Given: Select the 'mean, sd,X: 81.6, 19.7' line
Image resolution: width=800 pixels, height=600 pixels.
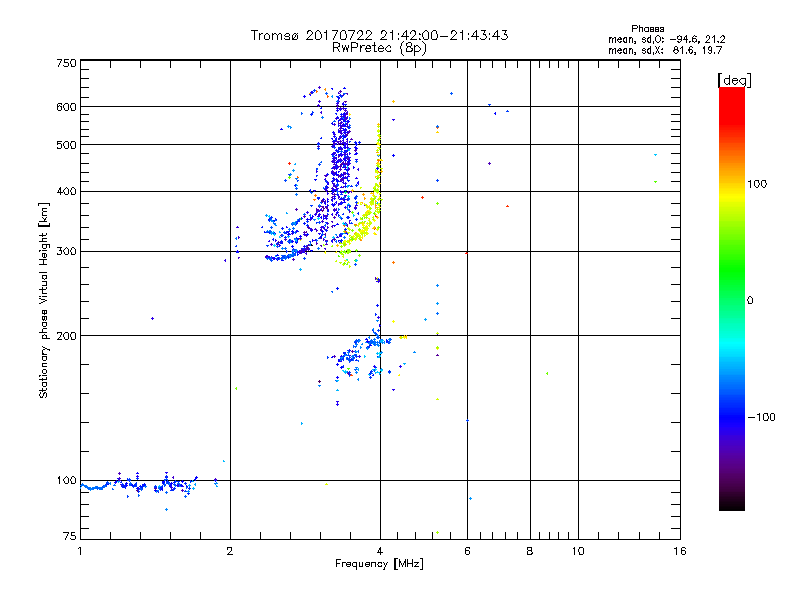Looking at the screenshot, I should (665, 50).
